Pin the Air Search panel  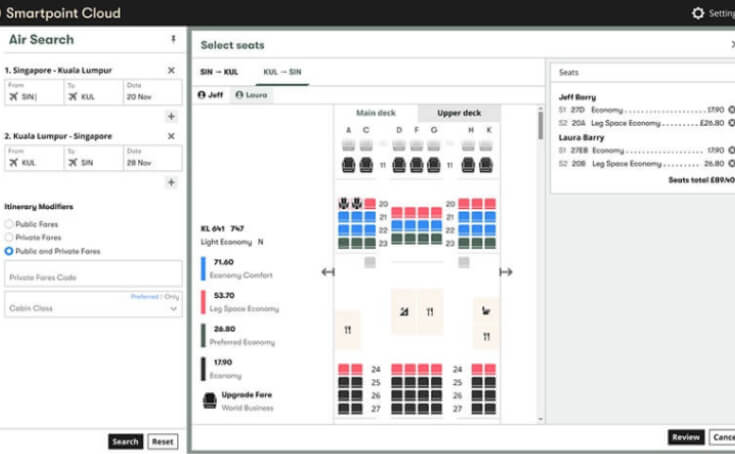coord(173,40)
